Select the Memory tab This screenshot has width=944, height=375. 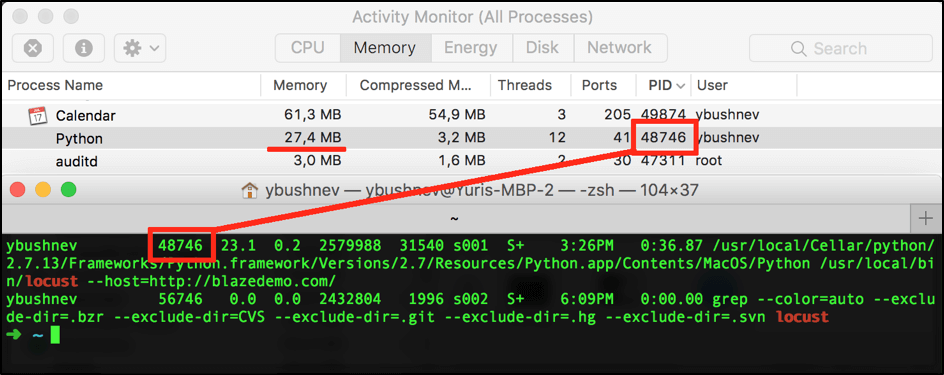385,48
